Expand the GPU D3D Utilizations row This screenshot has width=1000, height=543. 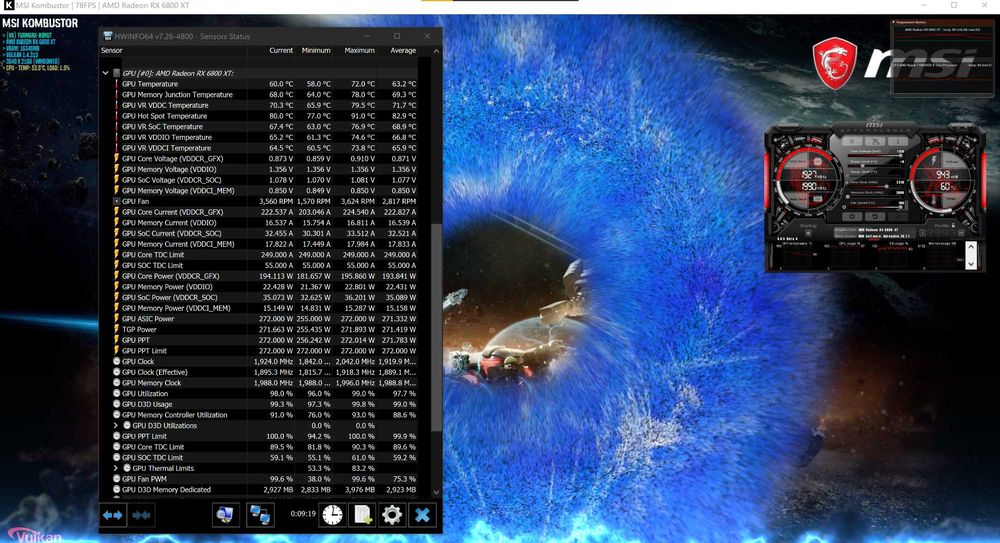point(115,426)
